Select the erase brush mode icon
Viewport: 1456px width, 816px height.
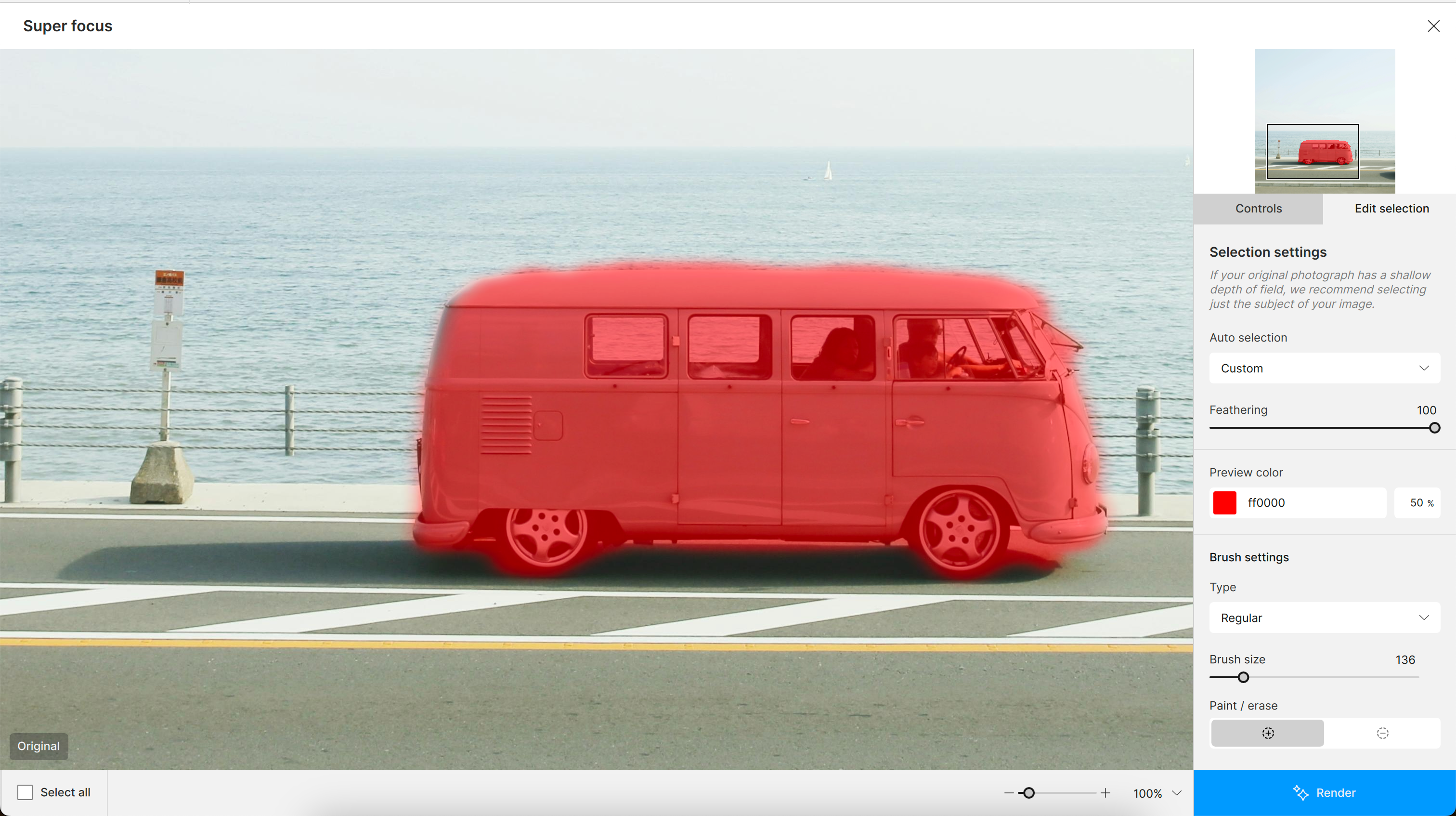(x=1382, y=733)
